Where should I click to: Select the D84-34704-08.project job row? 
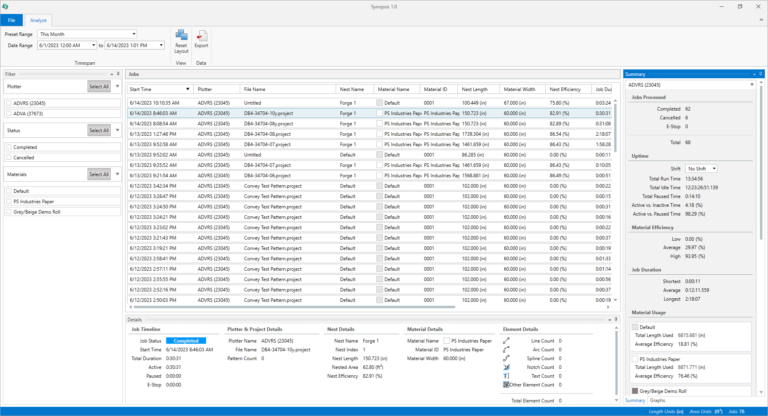370,134
